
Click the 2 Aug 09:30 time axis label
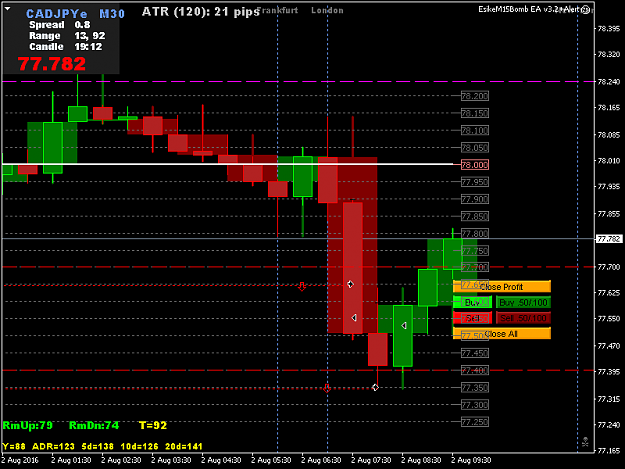471,460
